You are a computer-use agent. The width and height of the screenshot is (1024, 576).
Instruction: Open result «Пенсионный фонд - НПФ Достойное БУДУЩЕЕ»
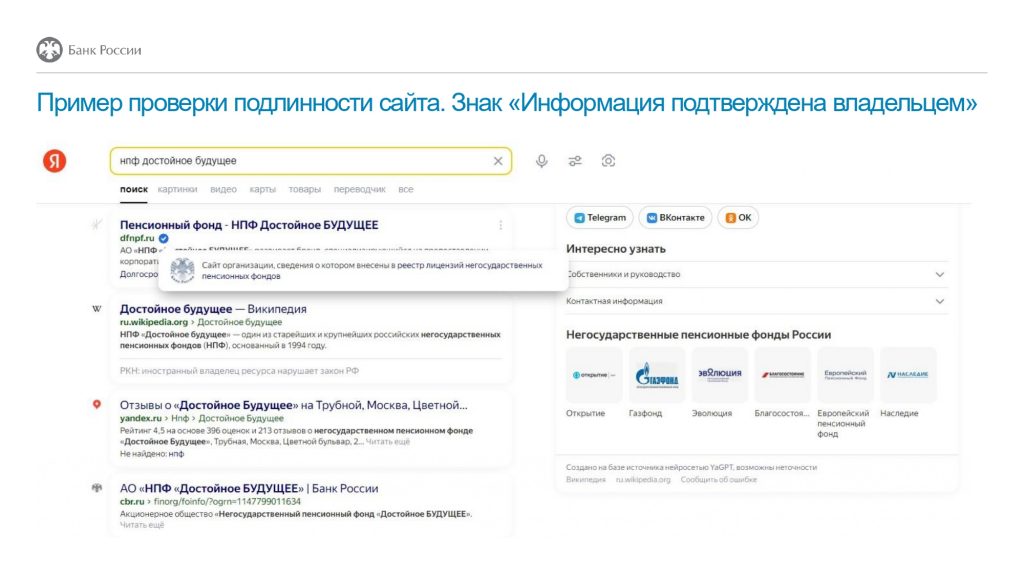(249, 225)
